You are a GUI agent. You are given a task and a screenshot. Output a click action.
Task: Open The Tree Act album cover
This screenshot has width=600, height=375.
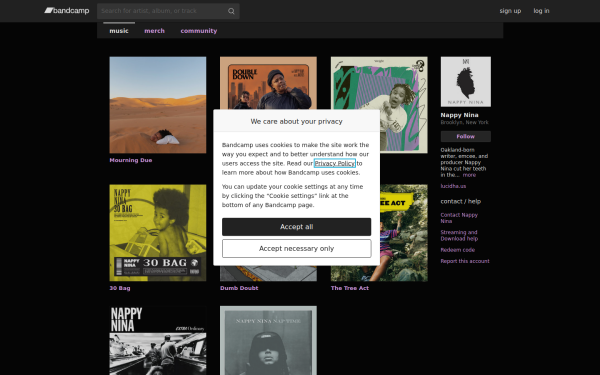tap(404, 233)
